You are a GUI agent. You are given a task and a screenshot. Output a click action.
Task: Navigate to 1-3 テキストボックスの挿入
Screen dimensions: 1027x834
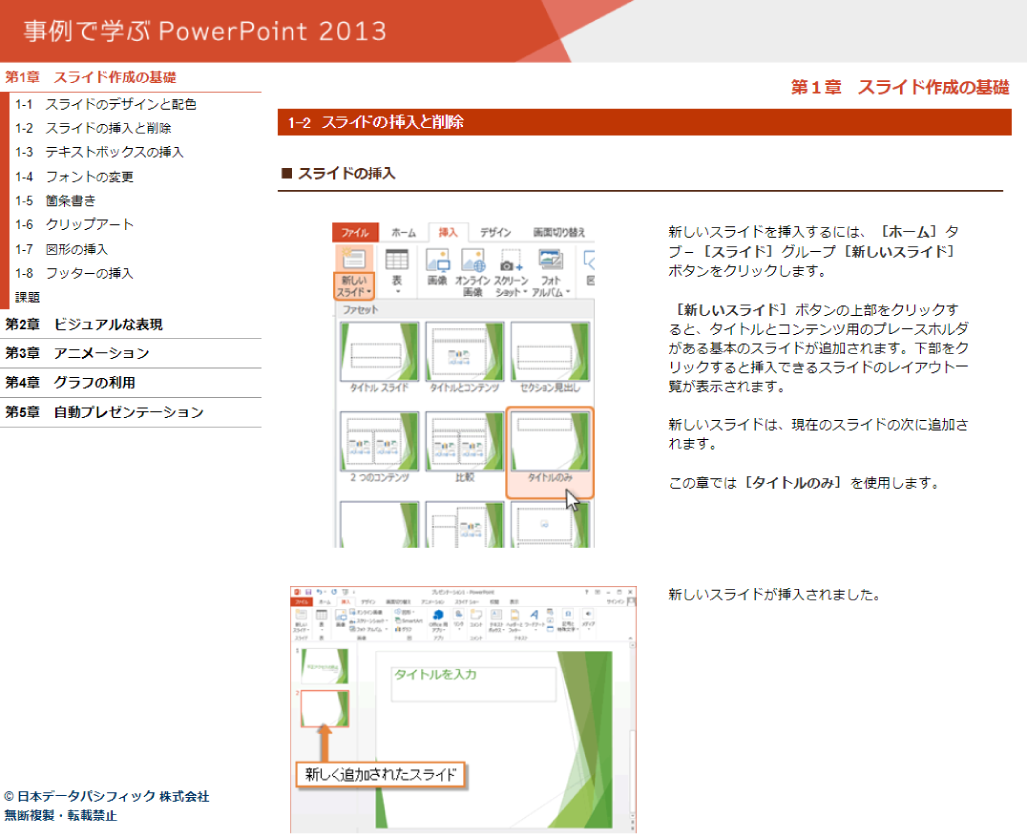pyautogui.click(x=100, y=152)
